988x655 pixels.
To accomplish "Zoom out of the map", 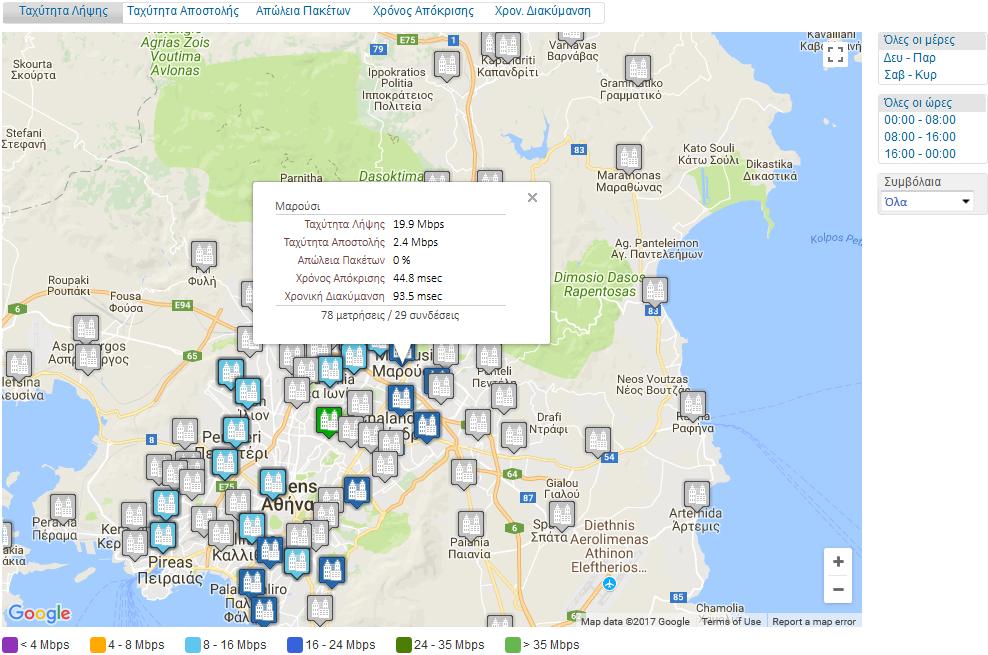I will (x=838, y=590).
